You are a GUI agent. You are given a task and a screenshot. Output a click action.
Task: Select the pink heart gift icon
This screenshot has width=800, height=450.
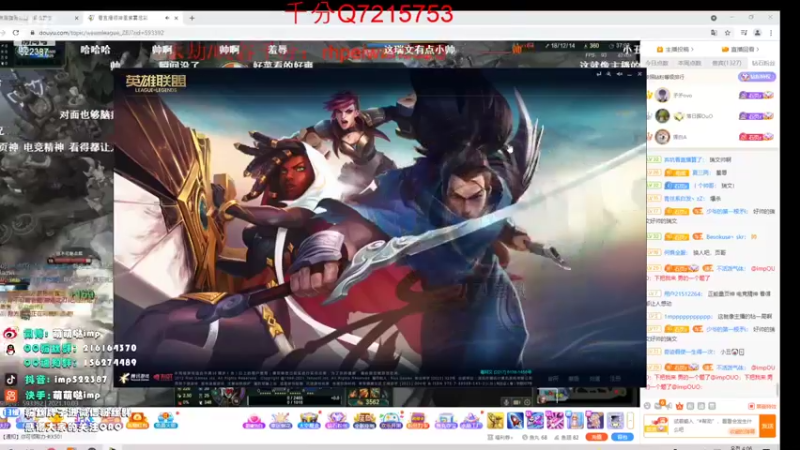click(254, 421)
